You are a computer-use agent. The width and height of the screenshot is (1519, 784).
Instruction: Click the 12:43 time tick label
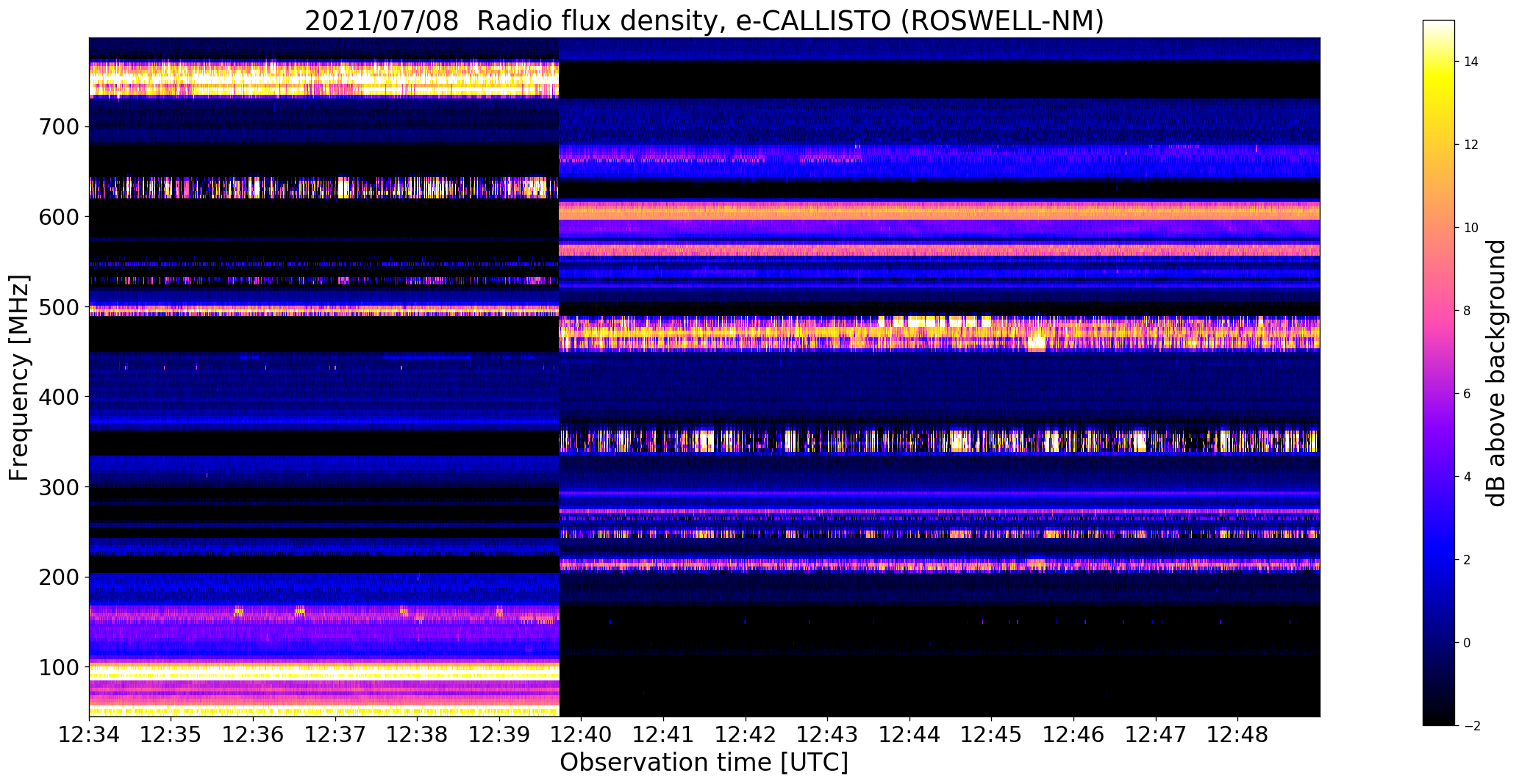click(827, 734)
